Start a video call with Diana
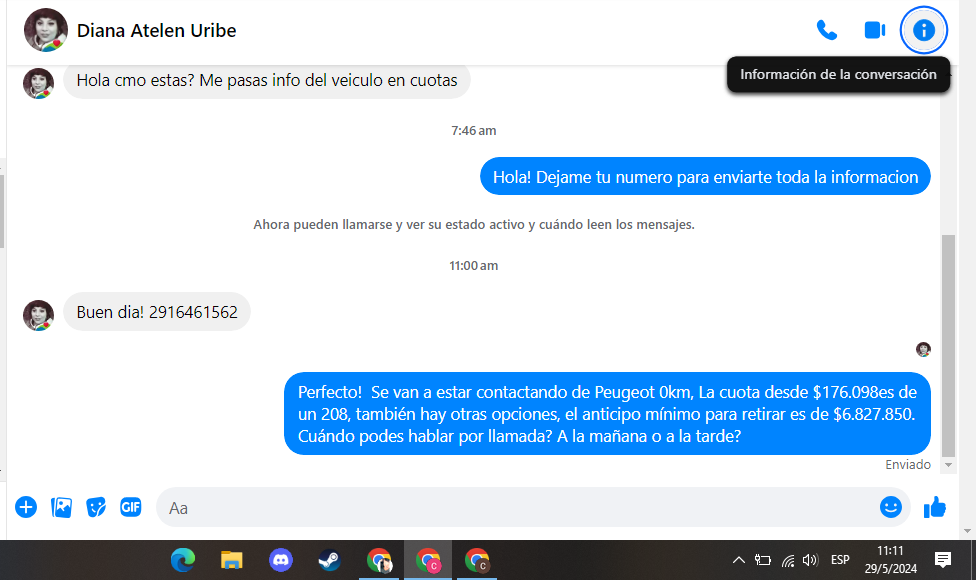 (x=875, y=30)
